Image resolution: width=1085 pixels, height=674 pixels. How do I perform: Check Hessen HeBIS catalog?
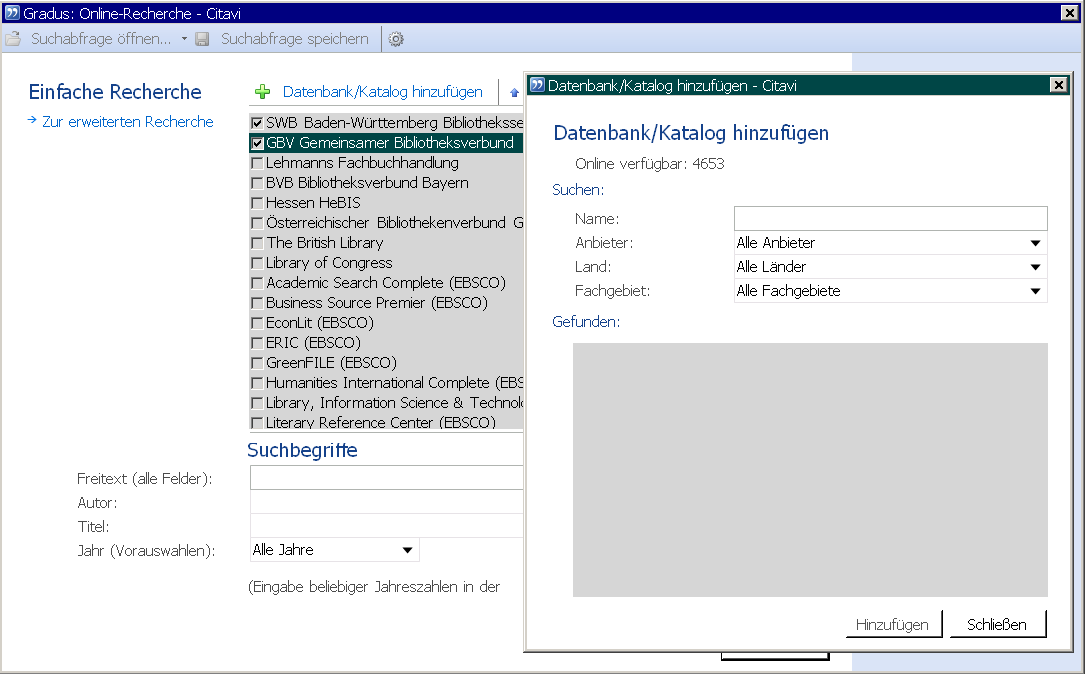click(257, 203)
